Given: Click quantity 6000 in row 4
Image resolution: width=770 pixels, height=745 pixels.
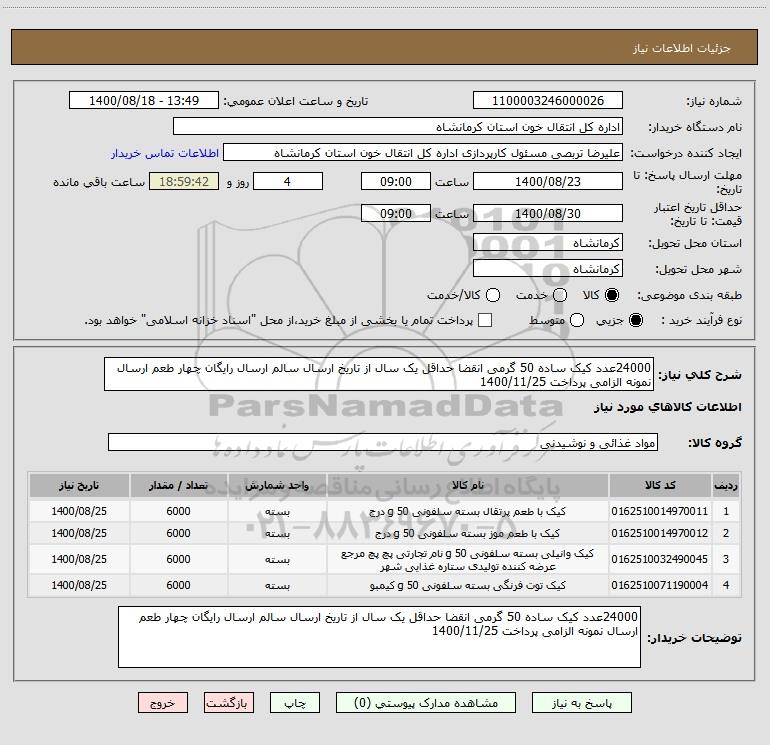Looking at the screenshot, I should pyautogui.click(x=178, y=585).
